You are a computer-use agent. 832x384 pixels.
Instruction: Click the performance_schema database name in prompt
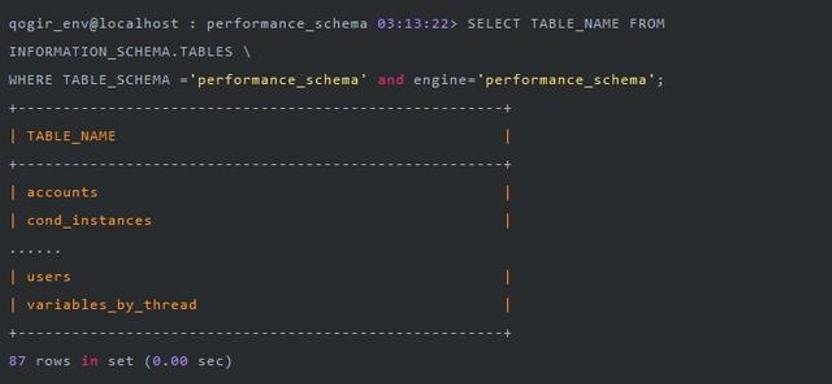coord(287,24)
